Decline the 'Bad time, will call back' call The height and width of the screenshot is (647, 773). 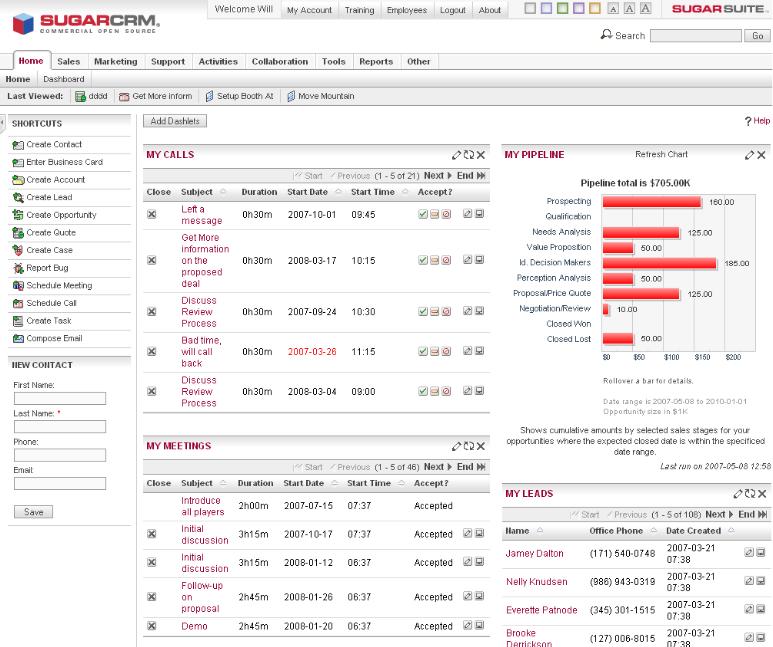coord(446,351)
